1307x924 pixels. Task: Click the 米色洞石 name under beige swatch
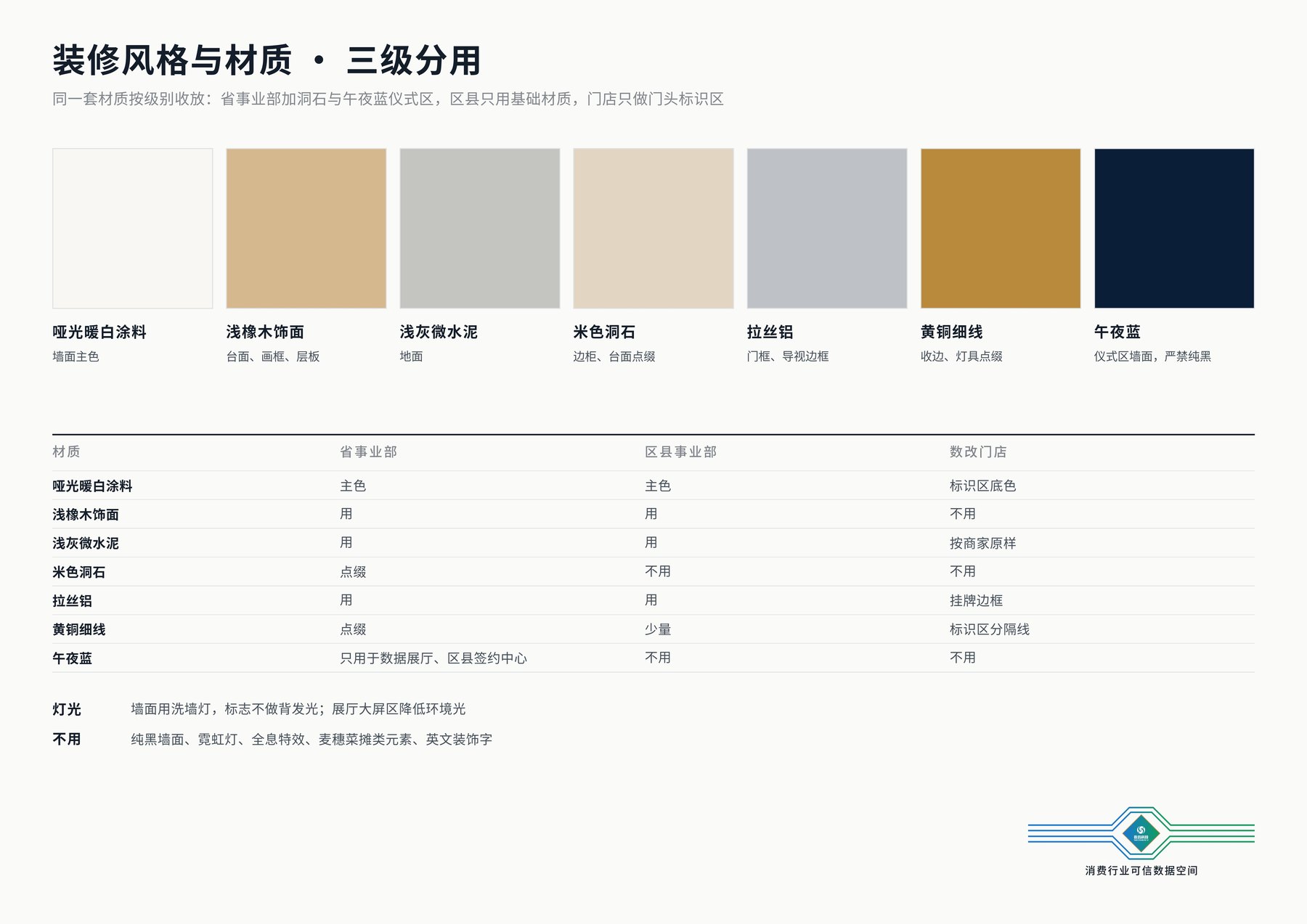604,332
